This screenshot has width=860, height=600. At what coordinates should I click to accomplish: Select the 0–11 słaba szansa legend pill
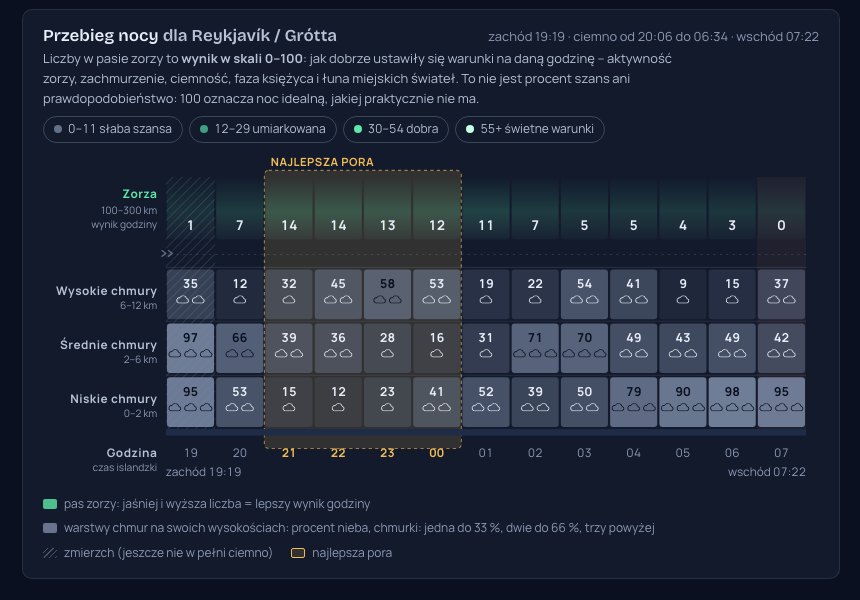point(113,129)
